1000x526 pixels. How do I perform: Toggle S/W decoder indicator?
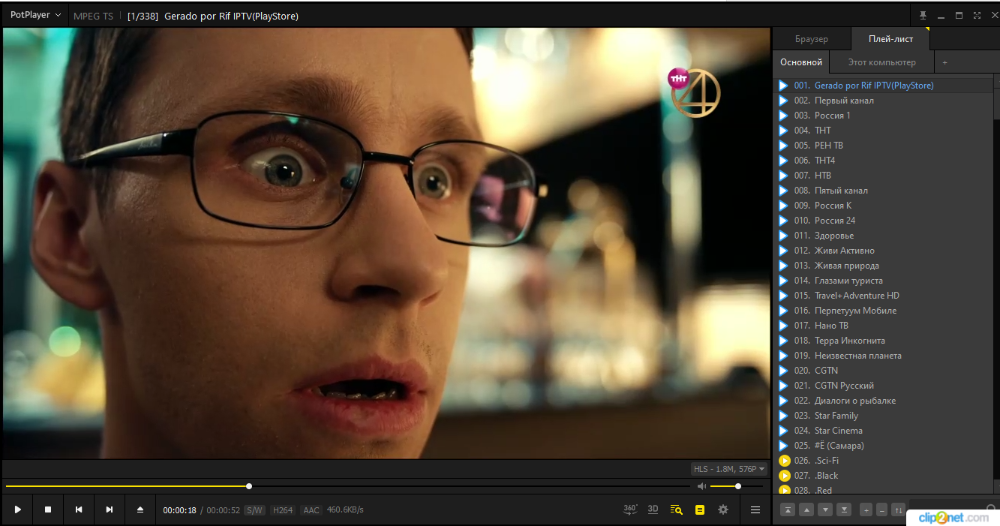tap(254, 509)
